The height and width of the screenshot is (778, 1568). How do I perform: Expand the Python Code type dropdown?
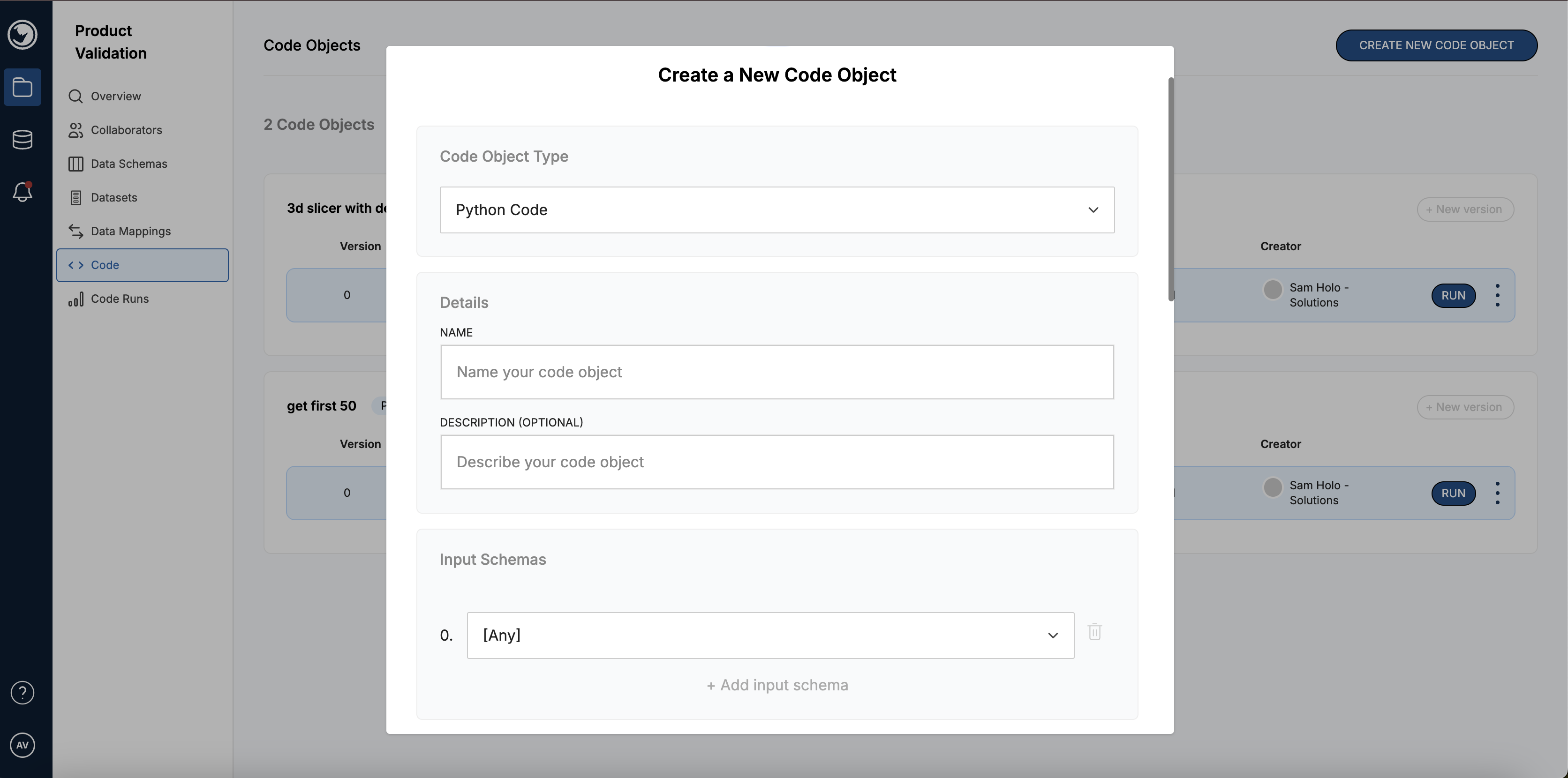(x=776, y=210)
